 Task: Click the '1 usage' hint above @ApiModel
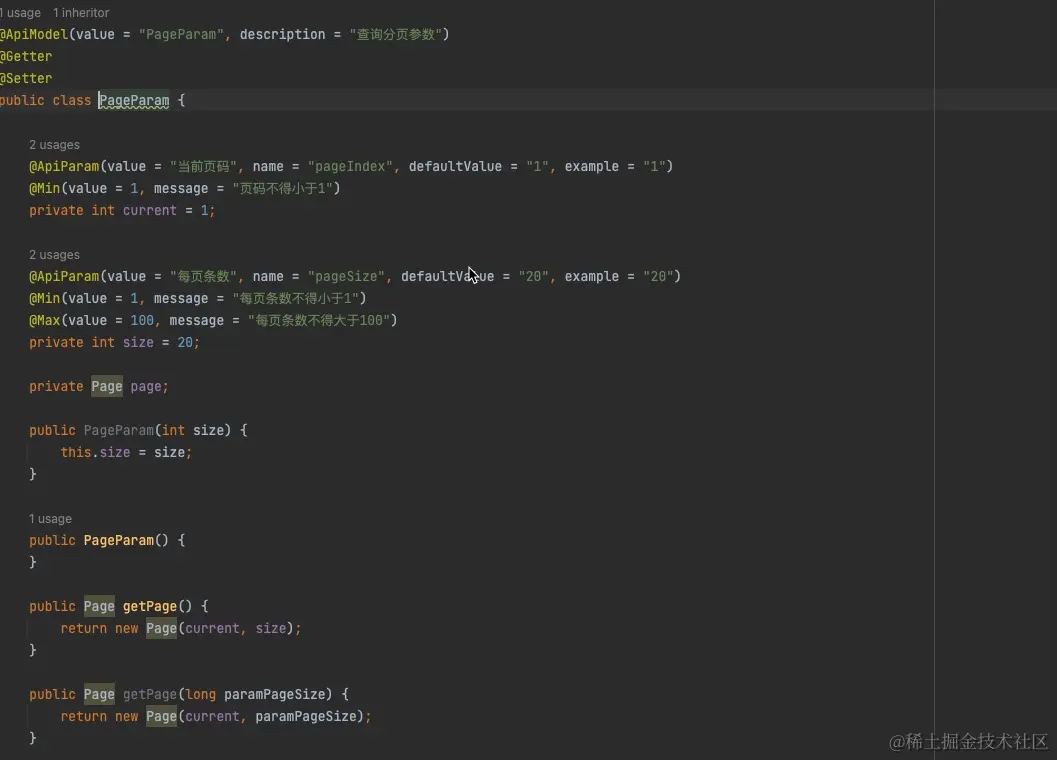20,13
